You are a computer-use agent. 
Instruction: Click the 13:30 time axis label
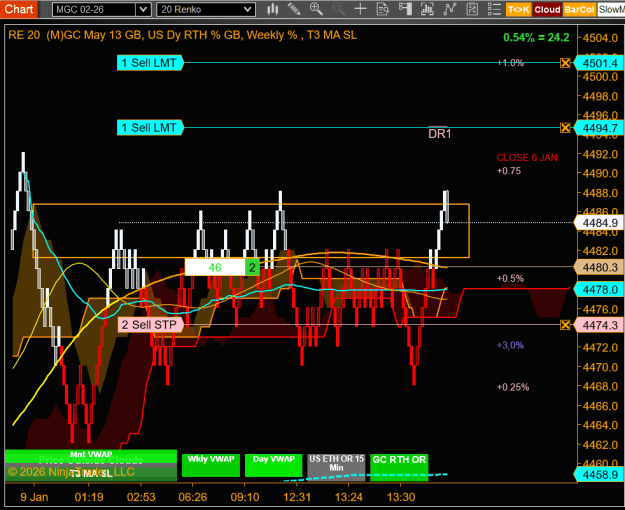pos(401,497)
